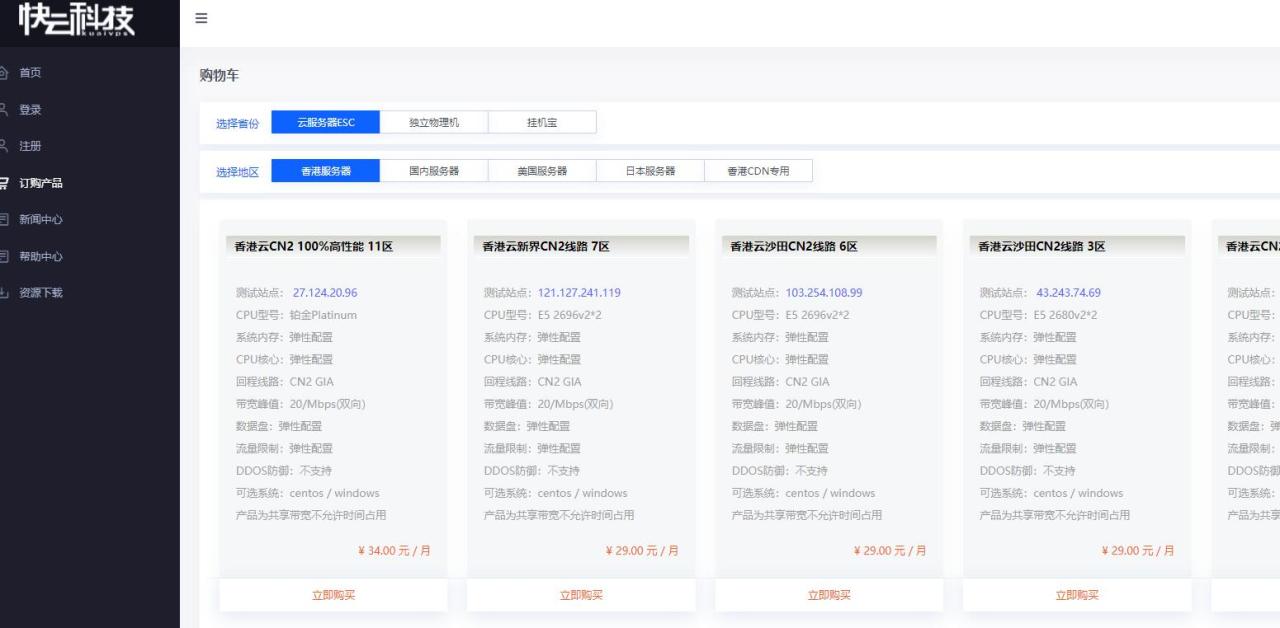The image size is (1280, 628).
Task: Select 国内服务器 region tab
Action: point(434,171)
